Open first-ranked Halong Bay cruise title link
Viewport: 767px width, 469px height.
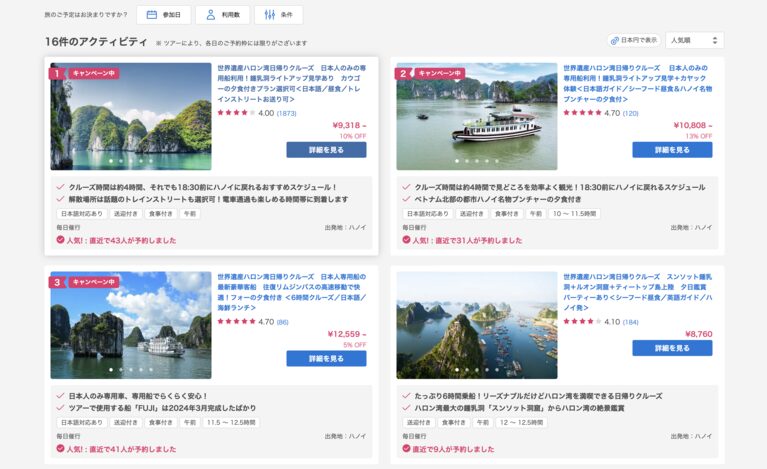[x=290, y=84]
